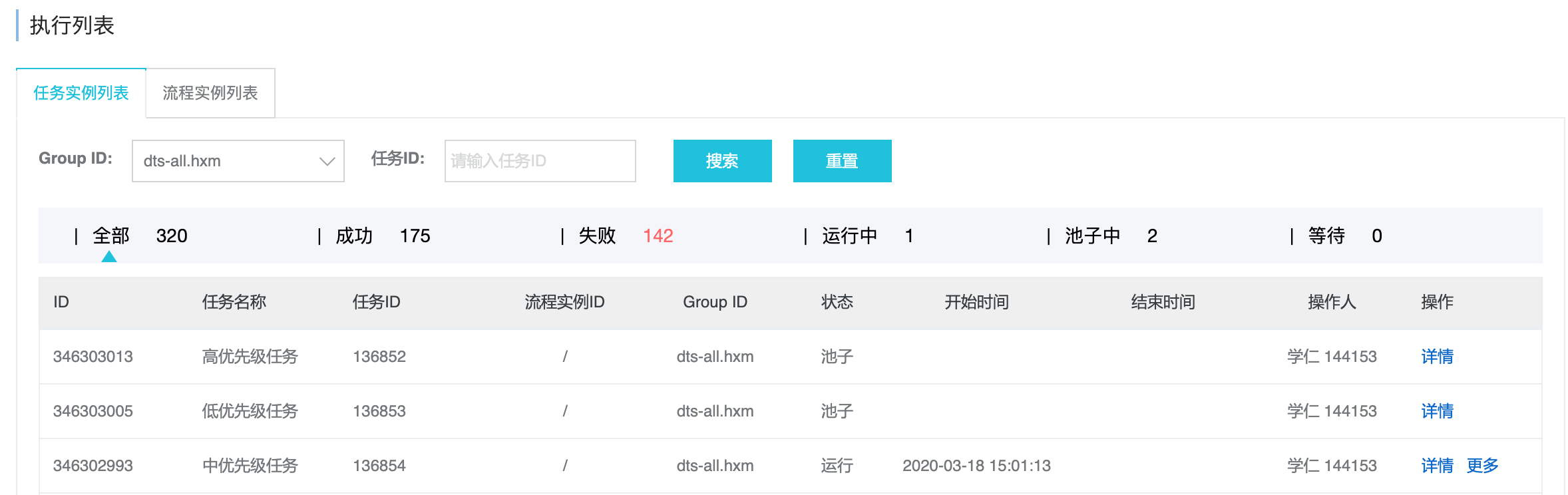Open 详情 for 中优先级任务 row

click(x=1437, y=466)
